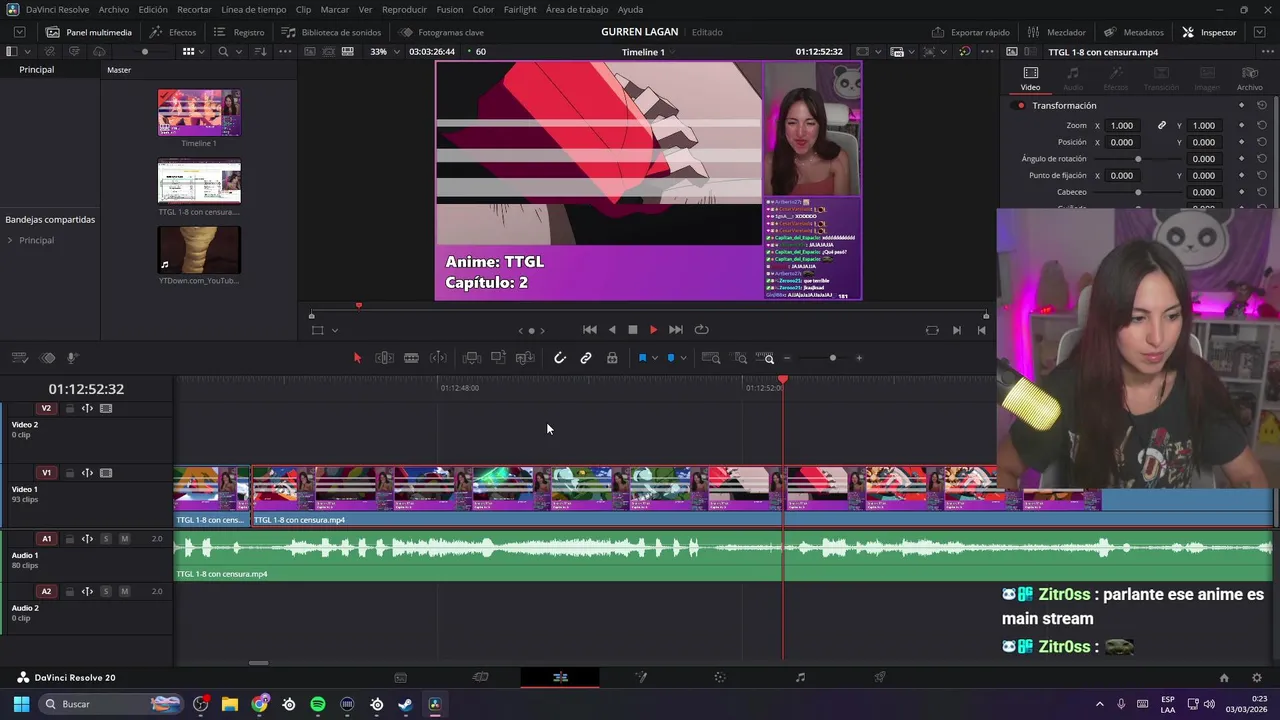Stop viewer playback

click(x=632, y=330)
